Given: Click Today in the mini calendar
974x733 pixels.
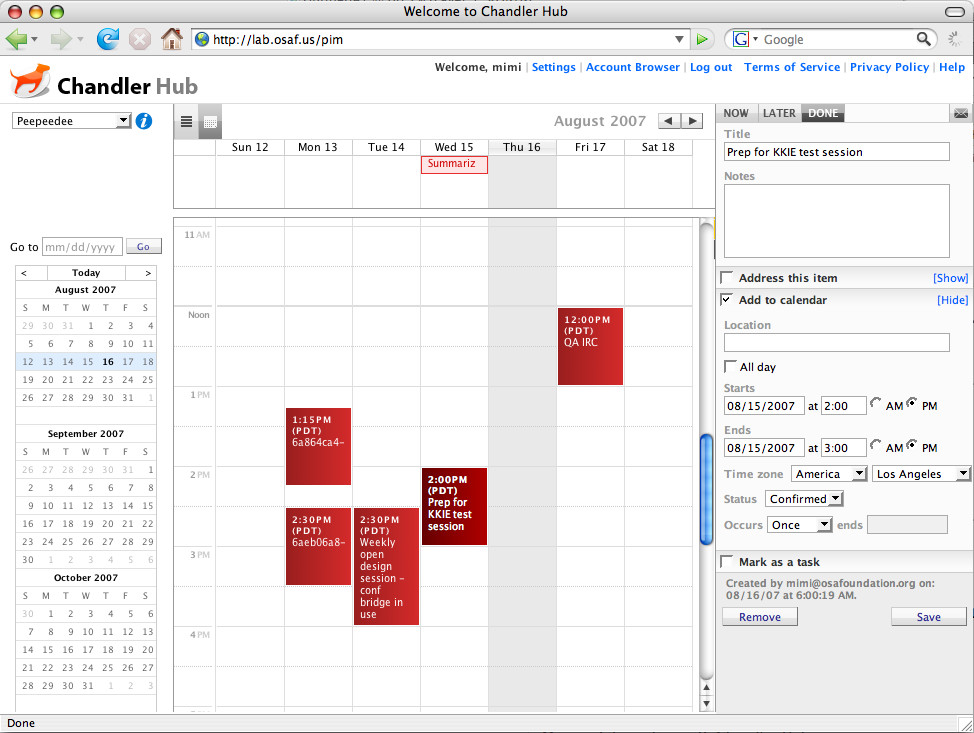Looking at the screenshot, I should (x=86, y=273).
